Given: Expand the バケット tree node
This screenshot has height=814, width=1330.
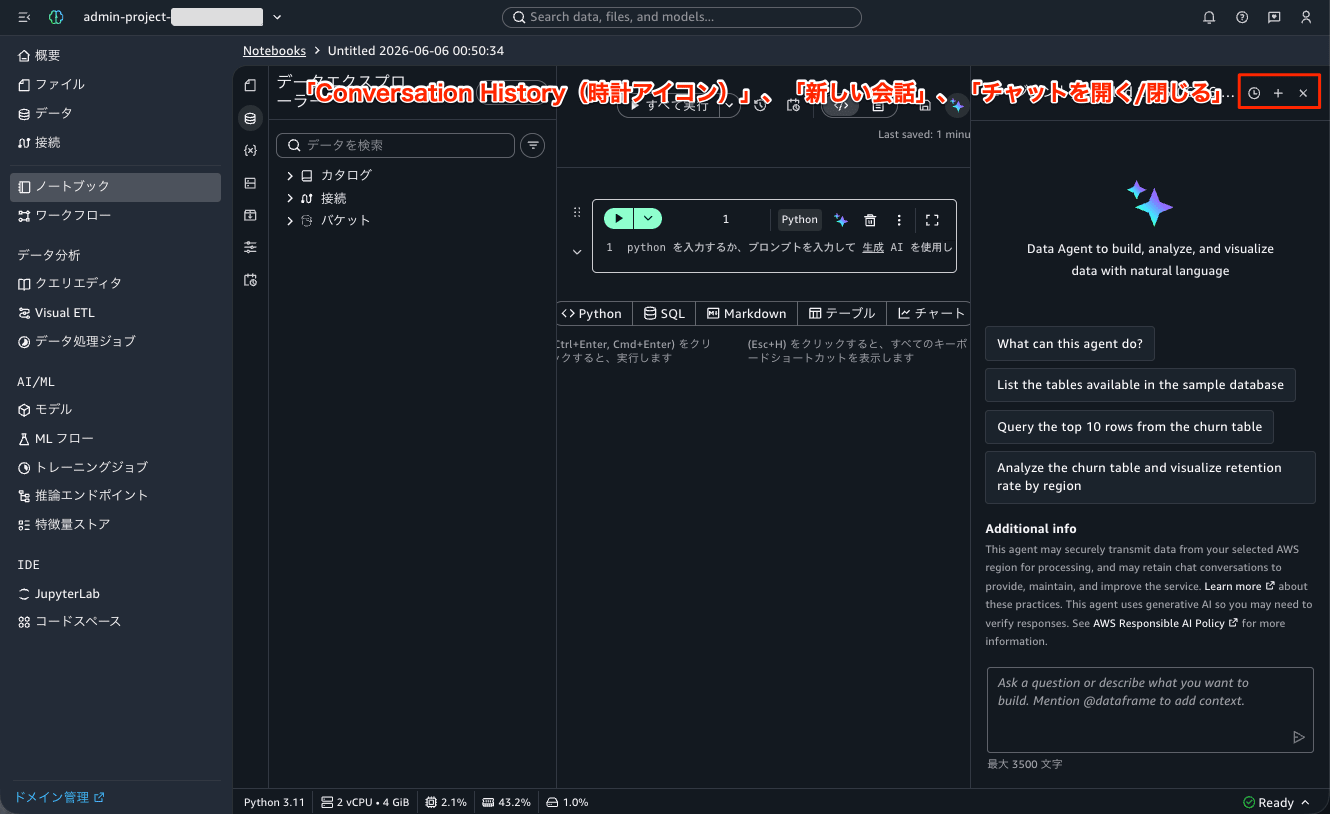Looking at the screenshot, I should (290, 220).
